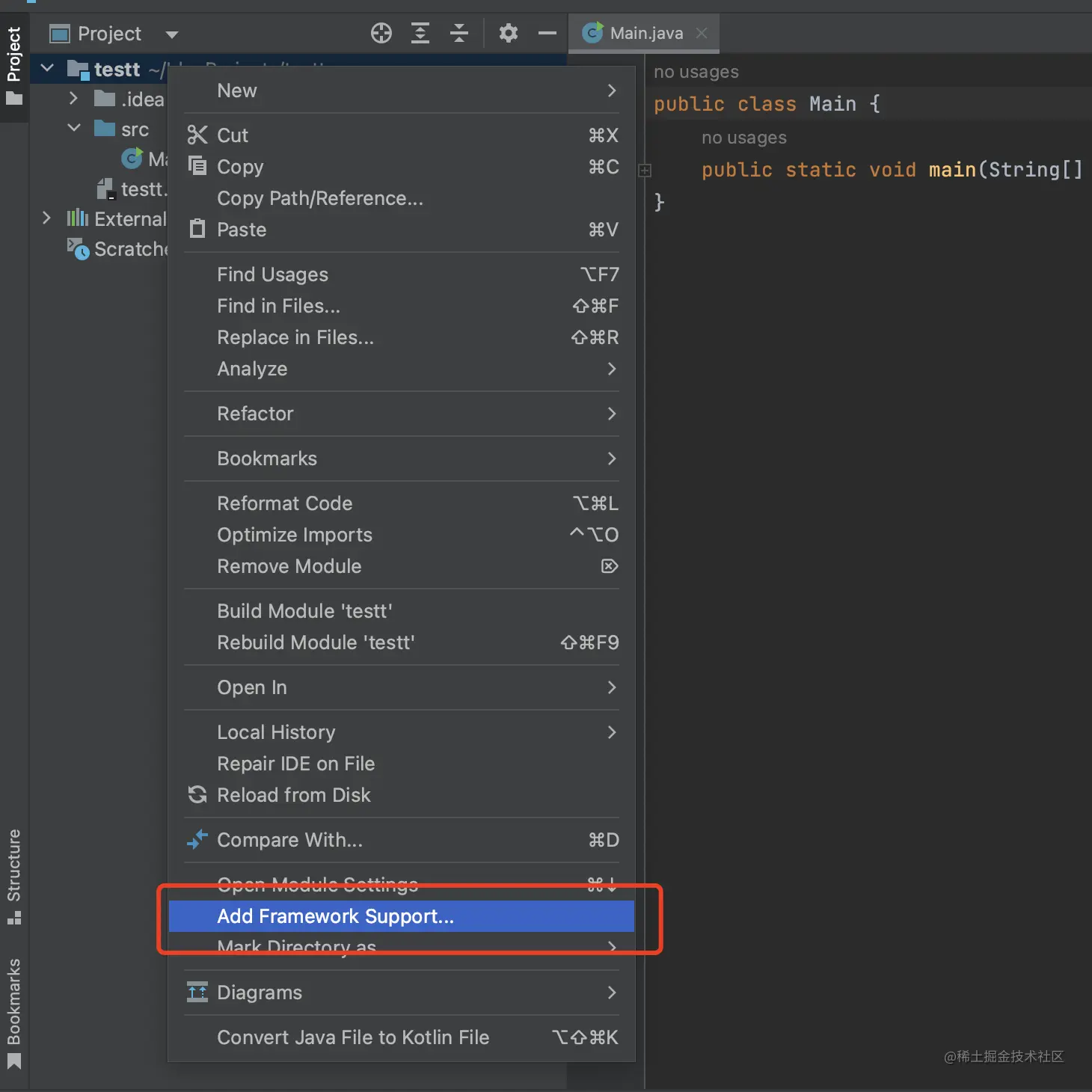
Task: Click the Scratches and Consoles icon
Action: 78,248
